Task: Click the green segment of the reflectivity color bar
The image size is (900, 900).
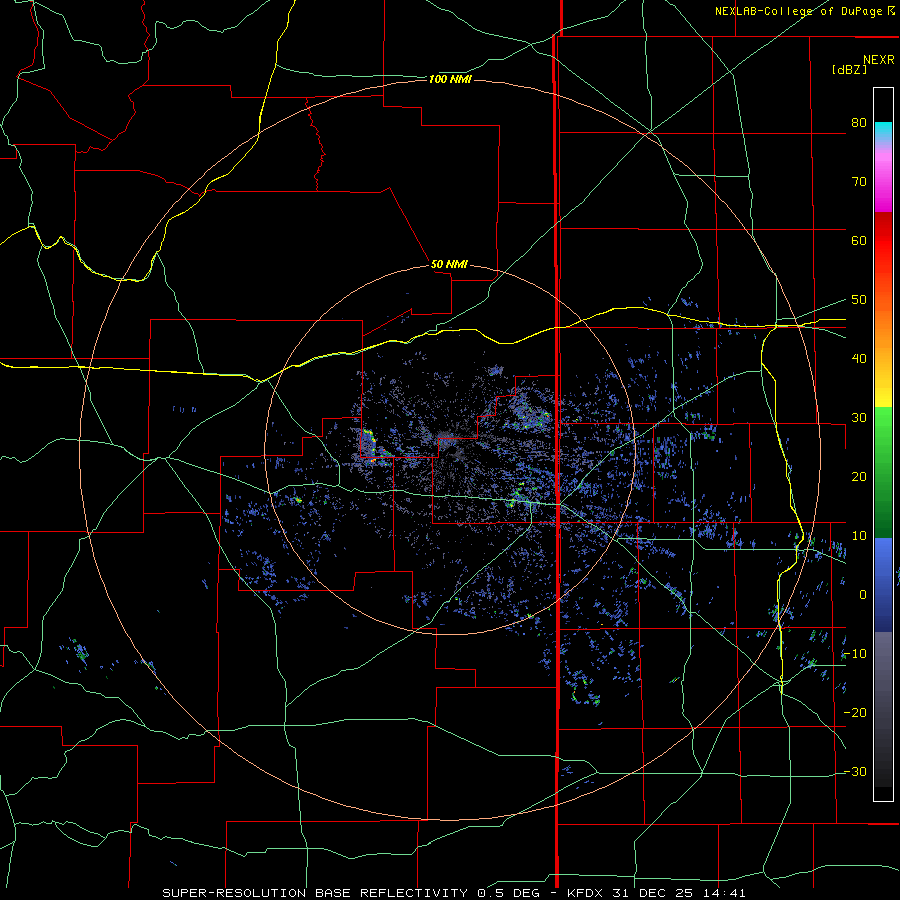Action: tap(883, 472)
